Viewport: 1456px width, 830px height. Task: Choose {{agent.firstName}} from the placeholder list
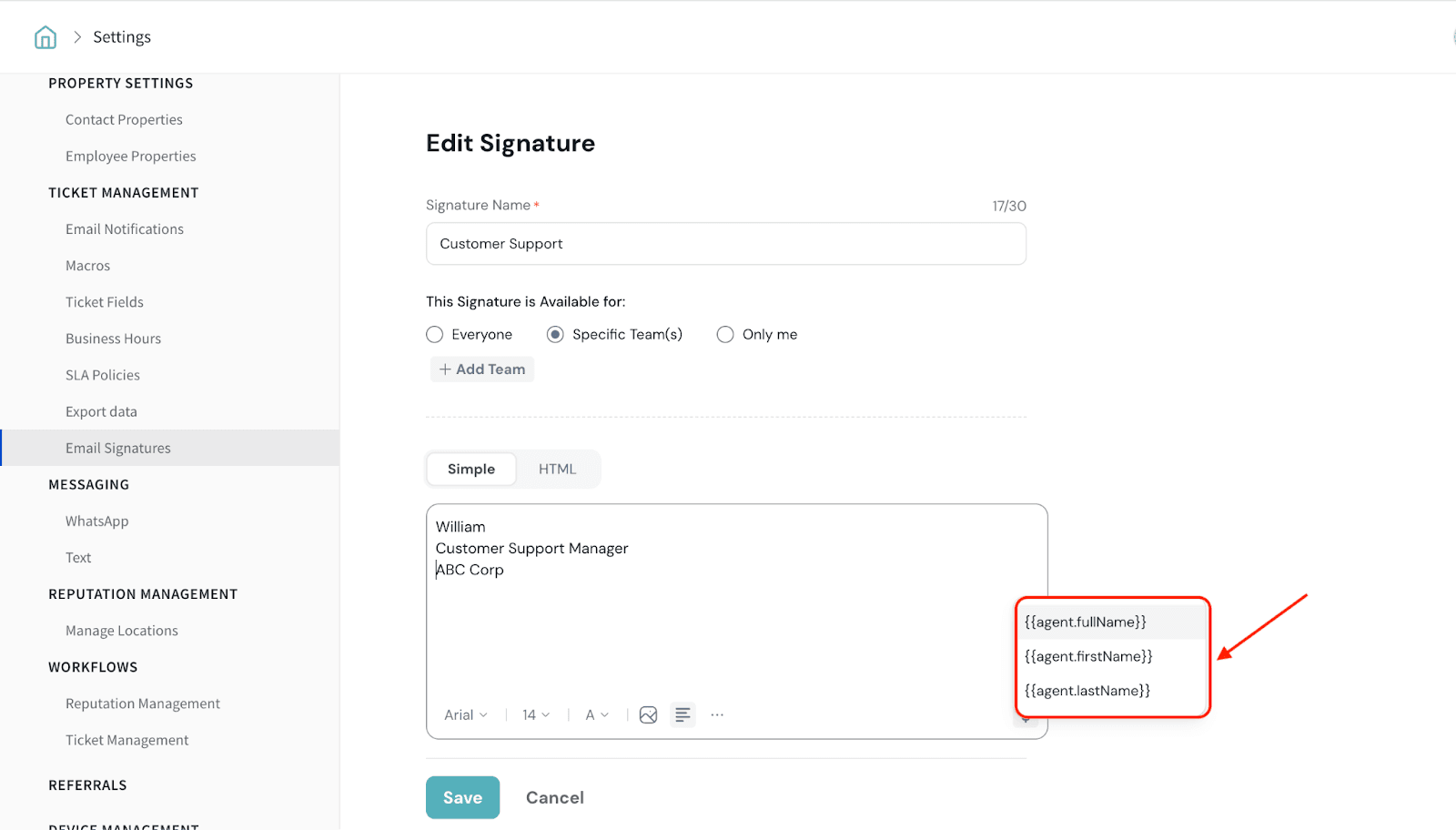coord(1088,657)
